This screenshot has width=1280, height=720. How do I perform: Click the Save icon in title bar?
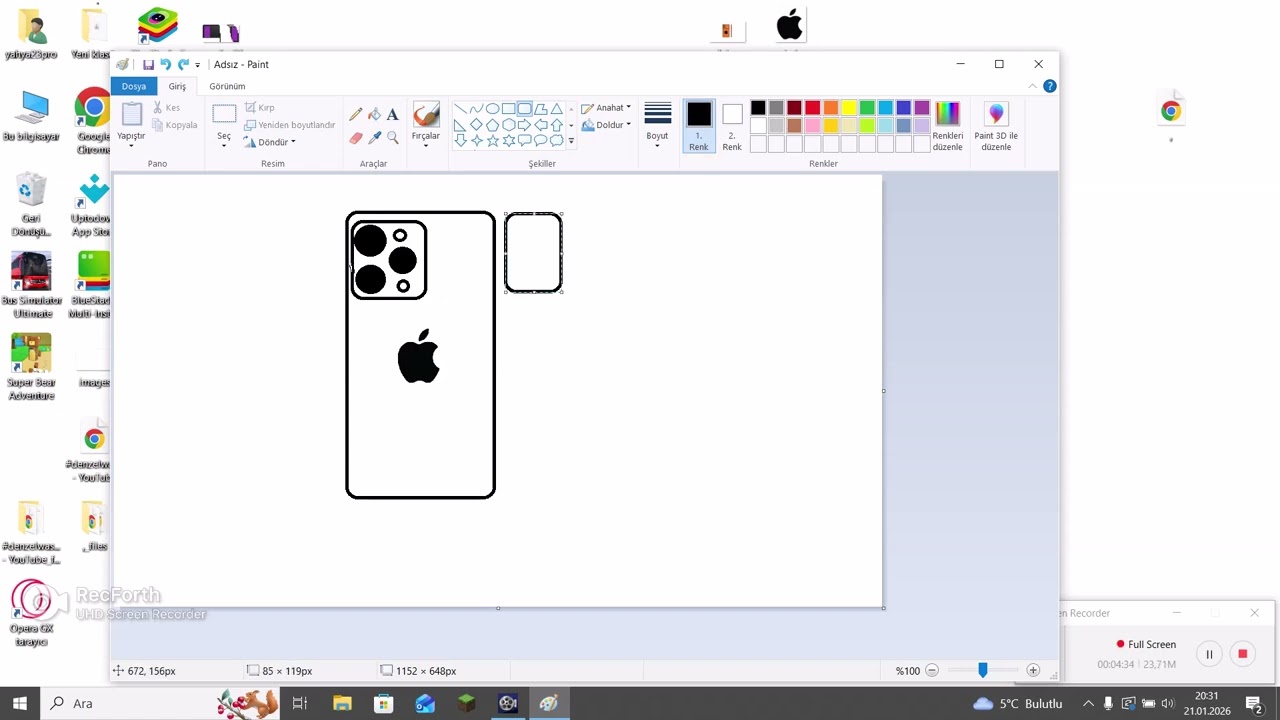coord(148,64)
